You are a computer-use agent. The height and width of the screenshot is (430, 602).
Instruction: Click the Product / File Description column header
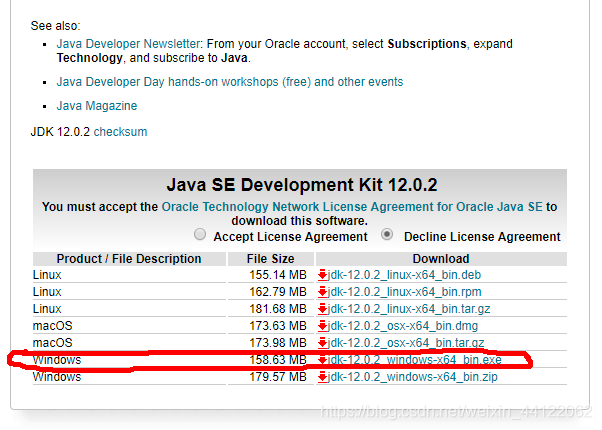(129, 259)
